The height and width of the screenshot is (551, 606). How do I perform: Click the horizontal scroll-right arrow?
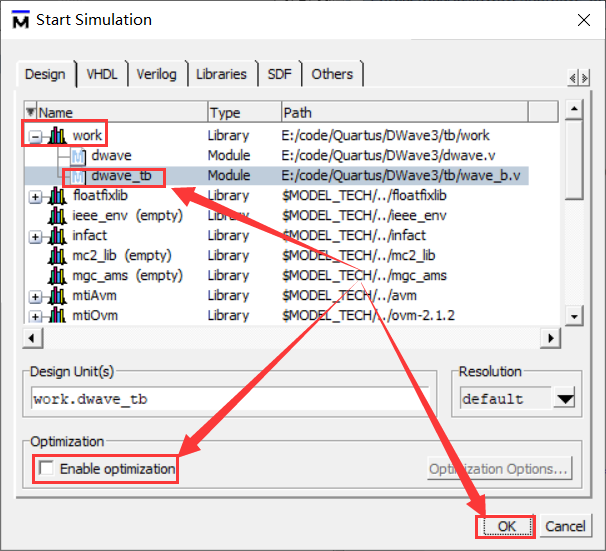(551, 338)
